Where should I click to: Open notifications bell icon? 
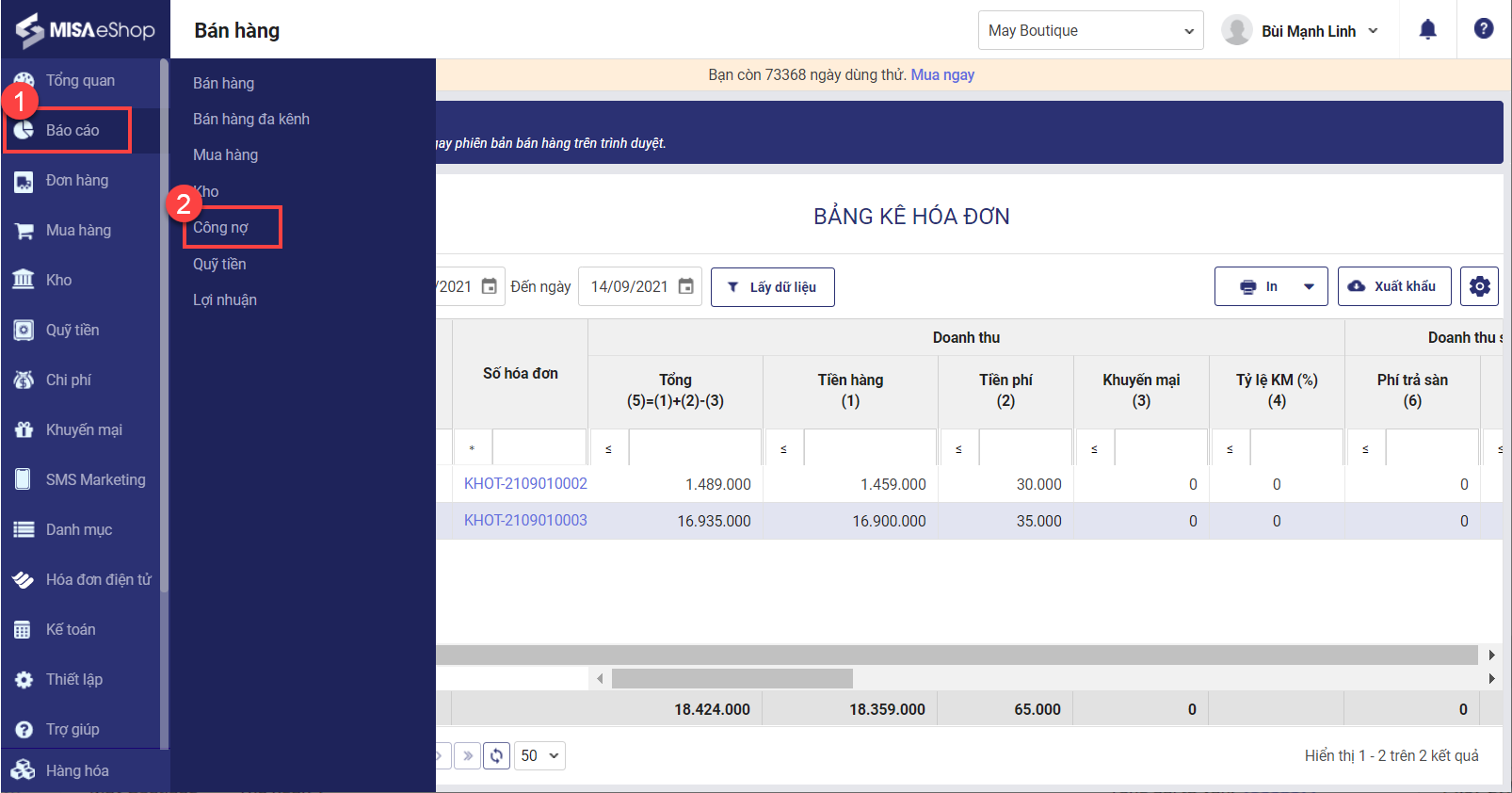[1427, 30]
